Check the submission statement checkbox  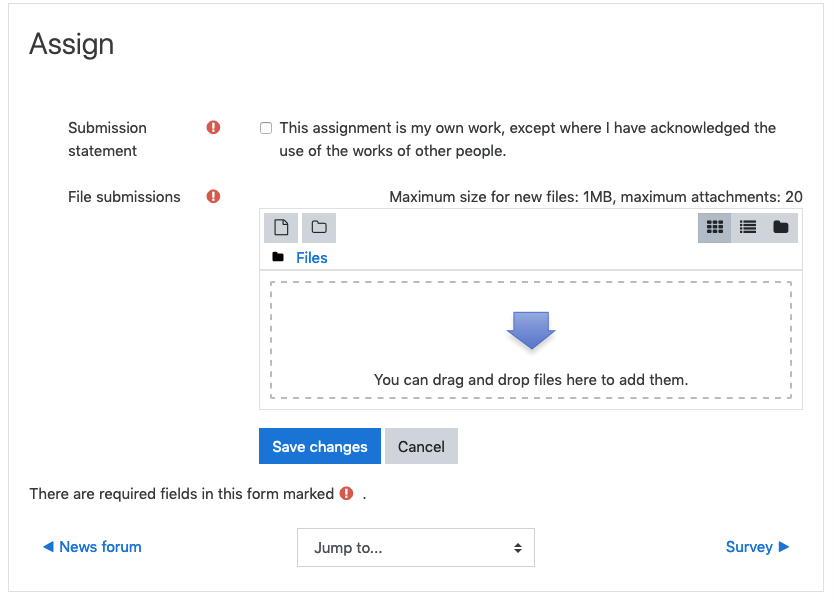(x=266, y=128)
